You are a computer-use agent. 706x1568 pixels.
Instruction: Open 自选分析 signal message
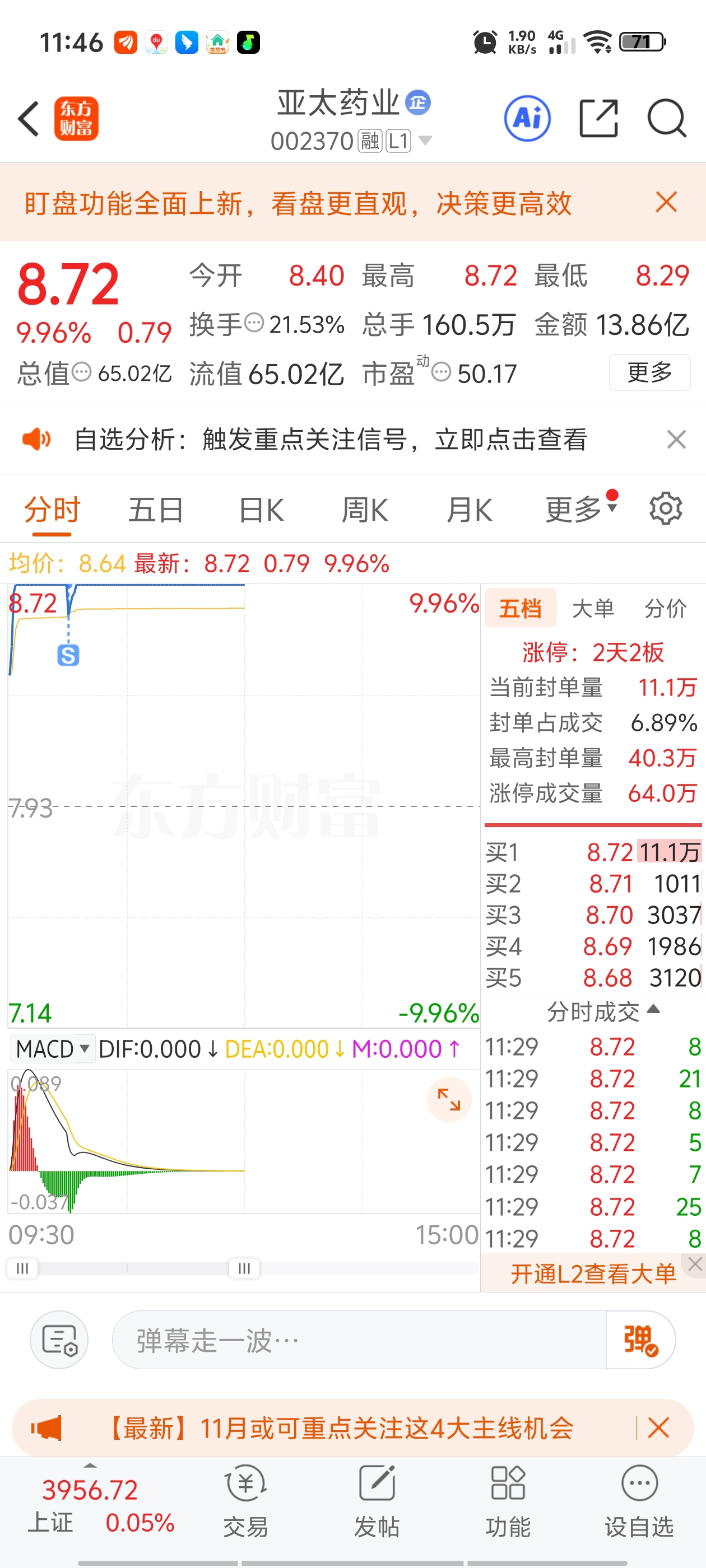331,439
